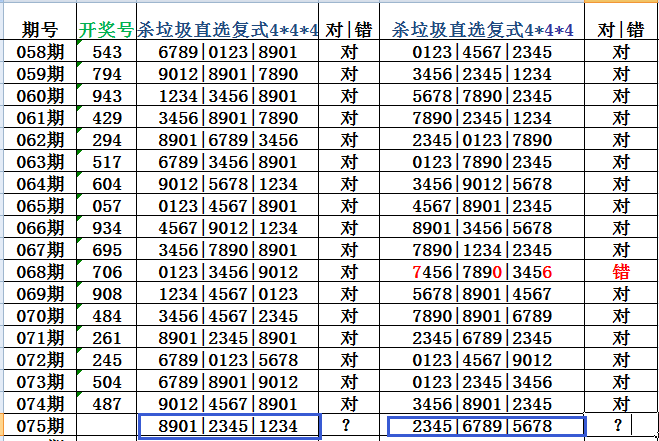Select cell 0123|4567|8901 in row 065期
Viewport: 659px width, 441px height.
tap(227, 205)
